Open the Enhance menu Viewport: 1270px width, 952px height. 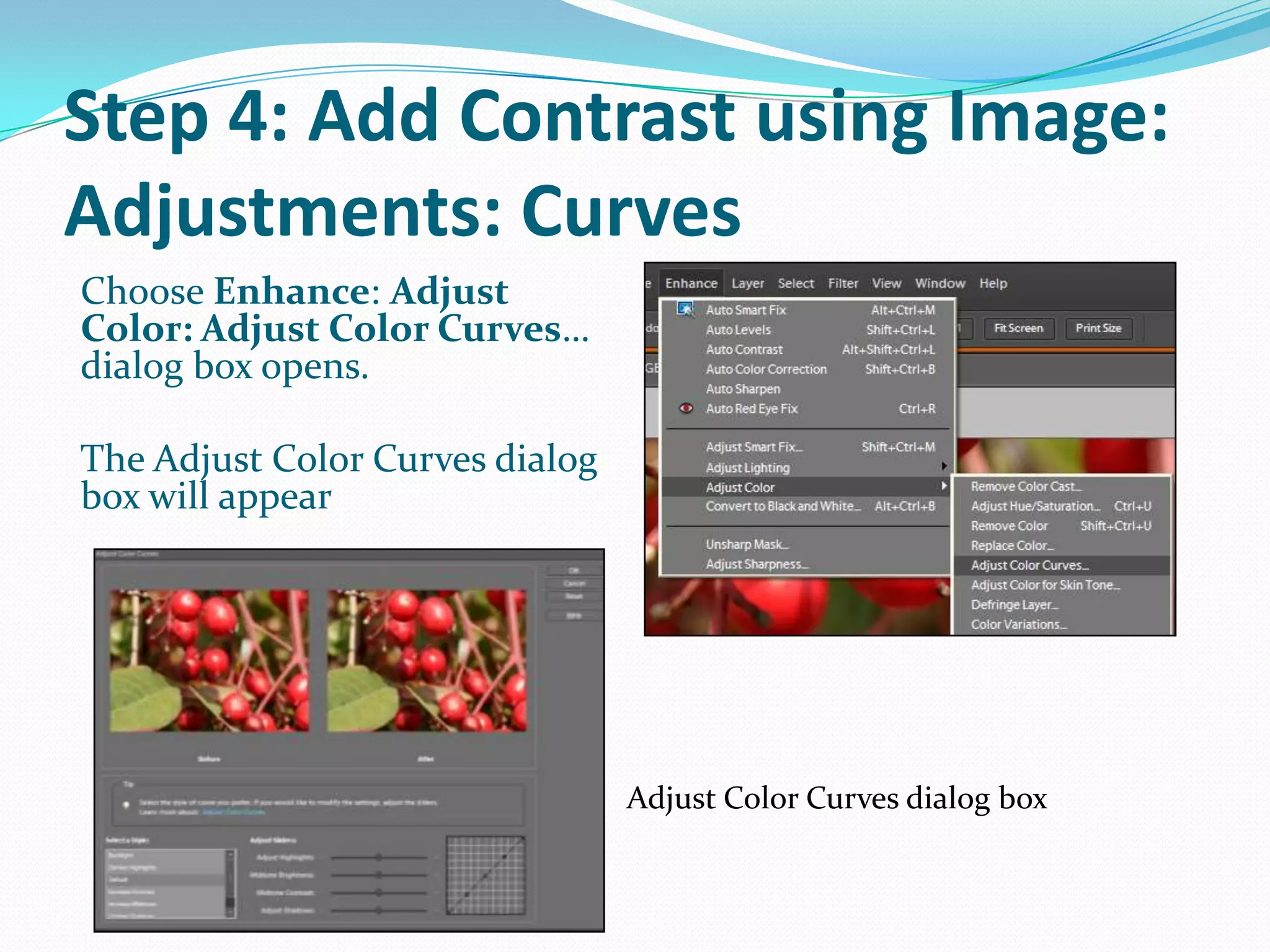point(691,283)
